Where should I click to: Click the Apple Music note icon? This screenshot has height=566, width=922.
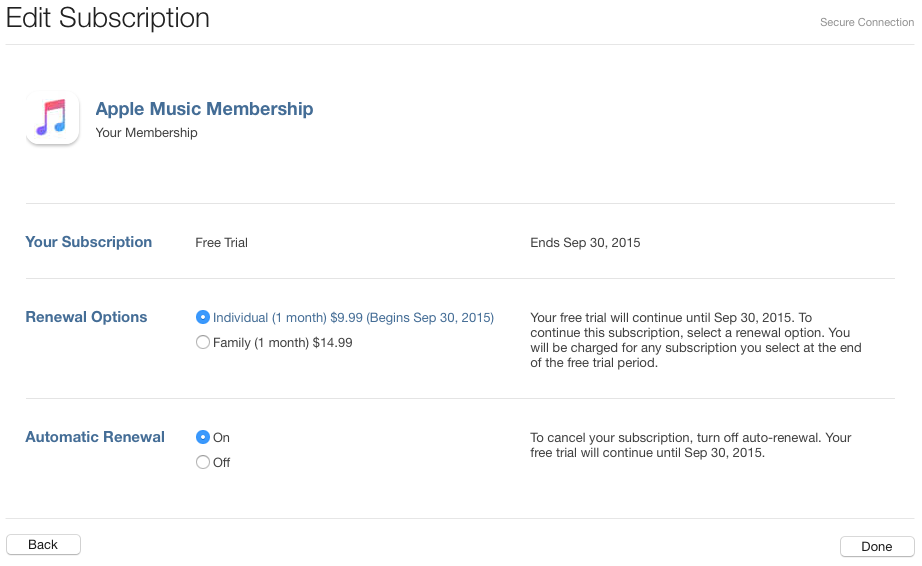52,118
